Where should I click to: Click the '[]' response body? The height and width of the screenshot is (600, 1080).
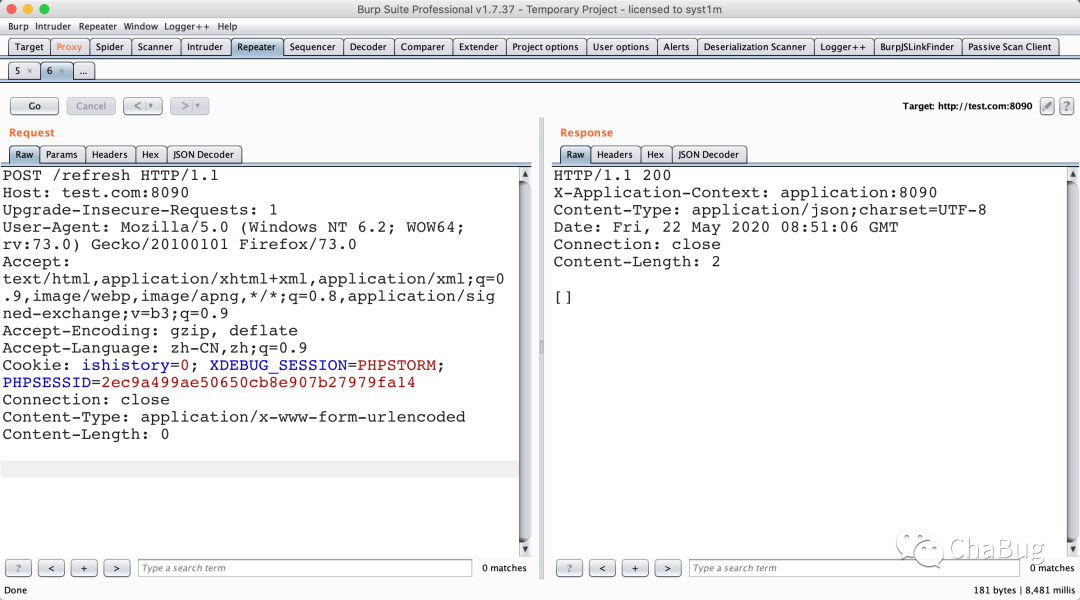[563, 297]
